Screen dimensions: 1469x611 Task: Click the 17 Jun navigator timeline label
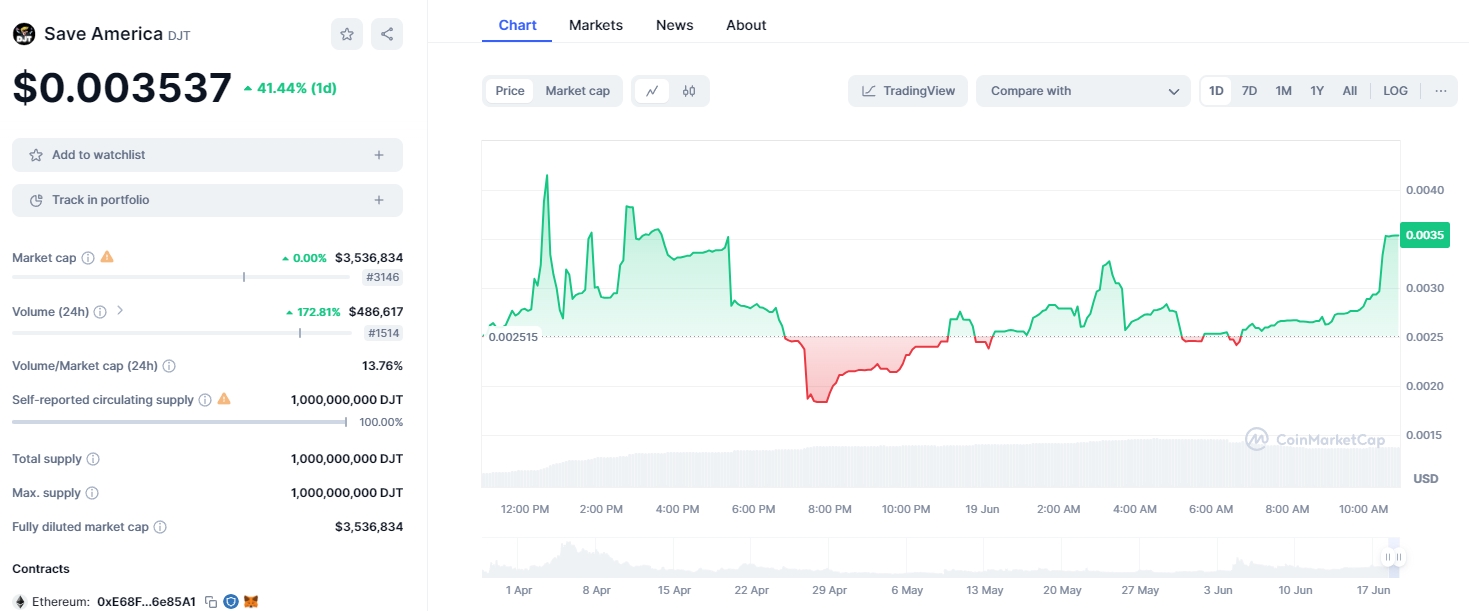1374,590
